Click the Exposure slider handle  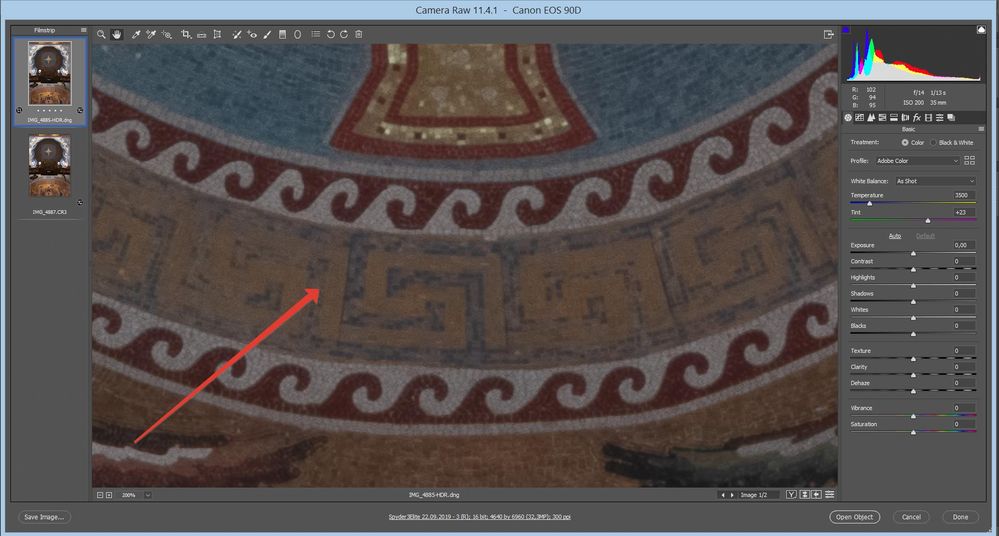click(x=913, y=253)
